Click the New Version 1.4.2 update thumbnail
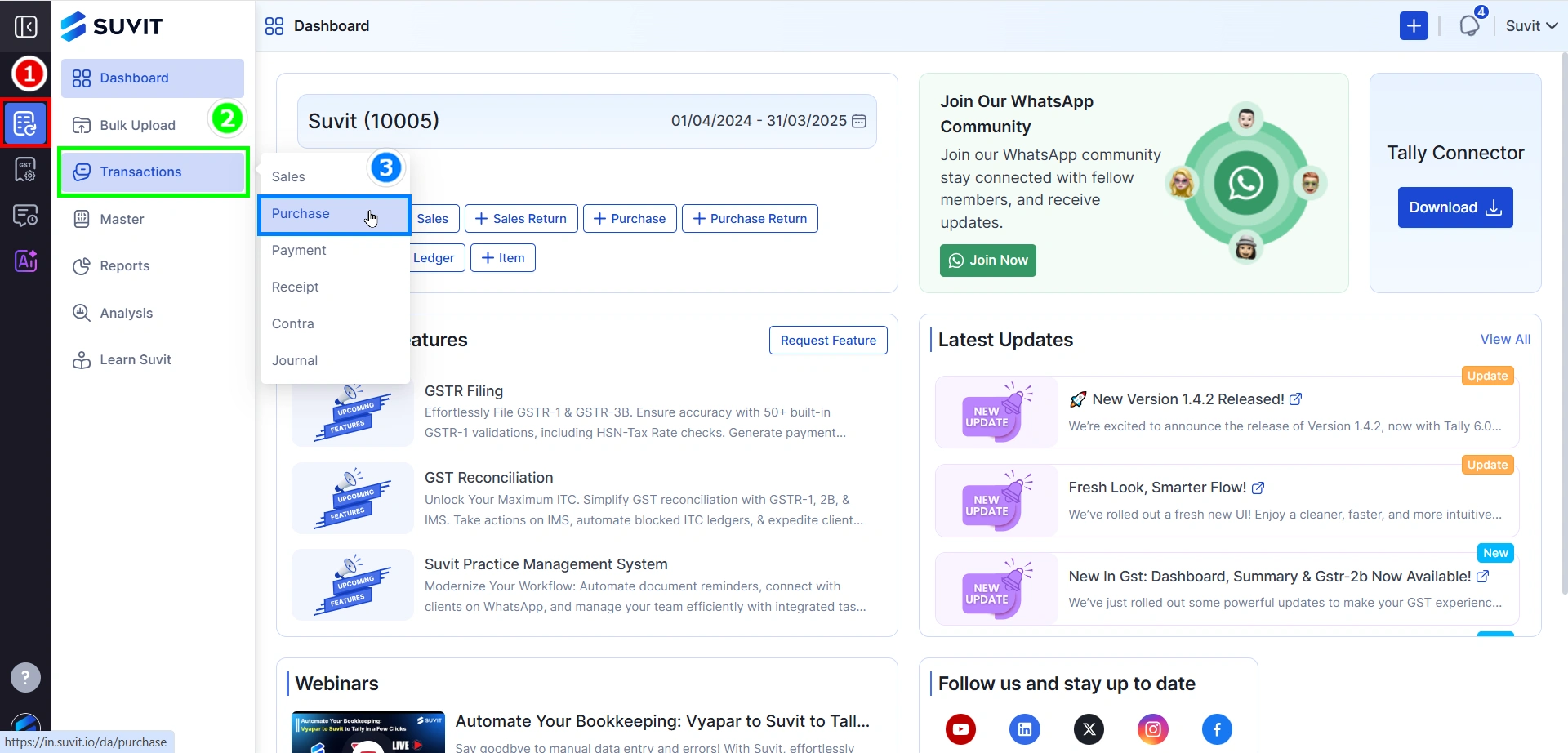Screen dimensions: 1568x753 (997, 412)
